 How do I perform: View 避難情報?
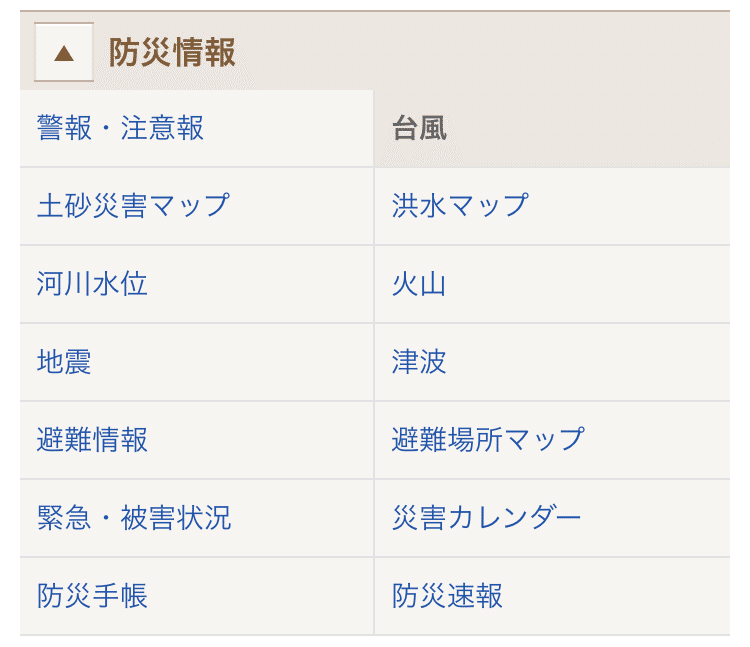92,440
